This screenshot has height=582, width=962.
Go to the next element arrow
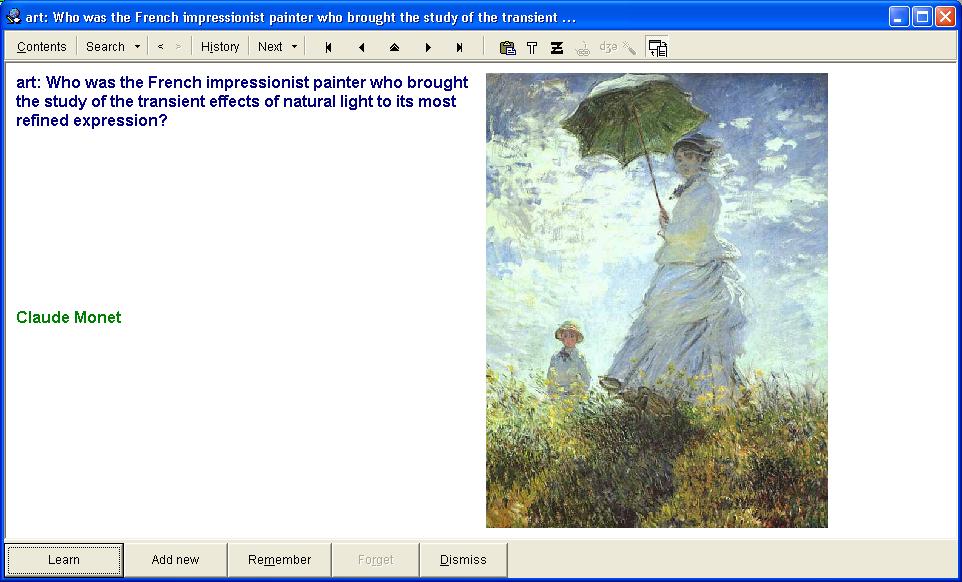(x=428, y=47)
